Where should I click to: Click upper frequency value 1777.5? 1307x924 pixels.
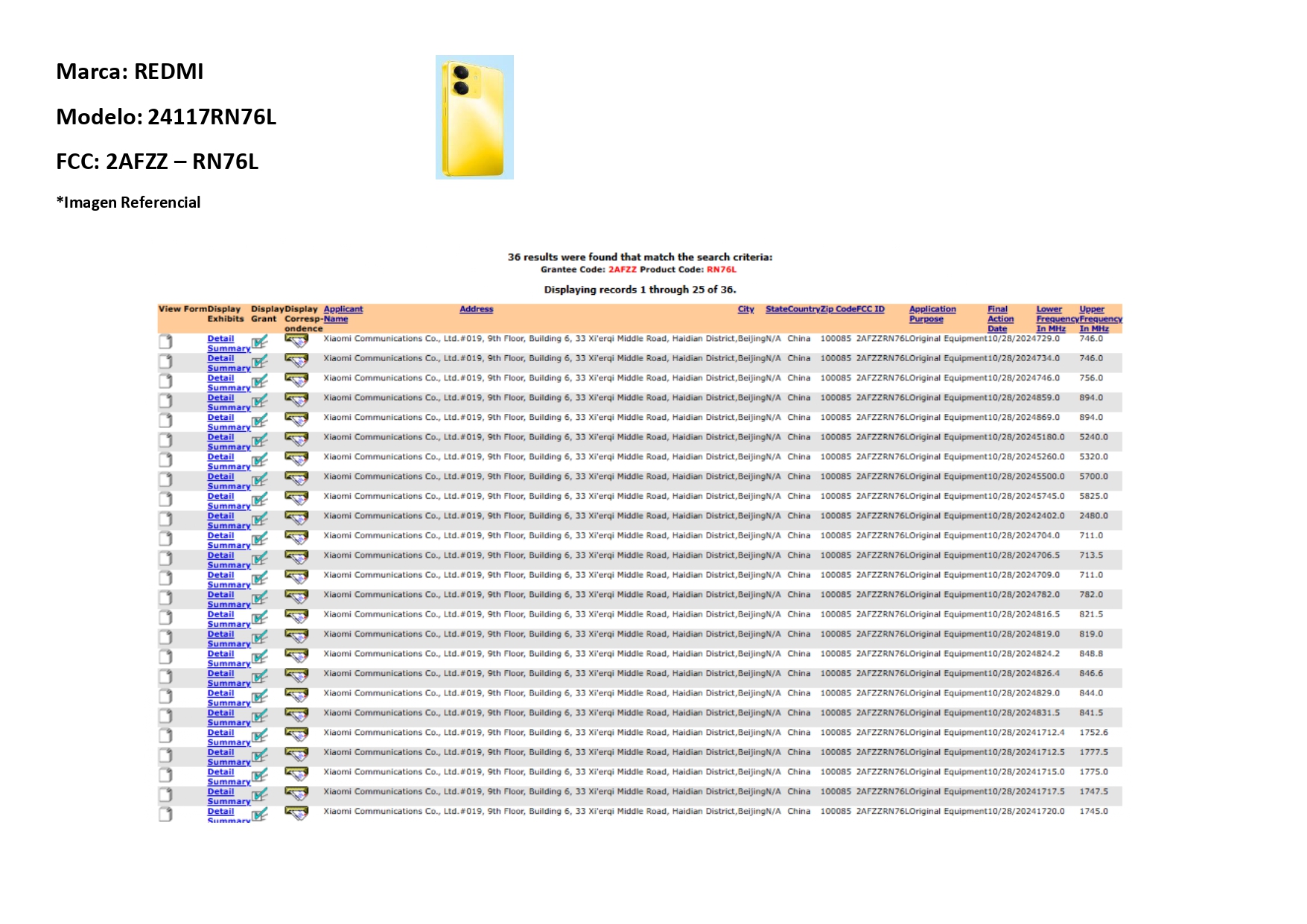1093,752
